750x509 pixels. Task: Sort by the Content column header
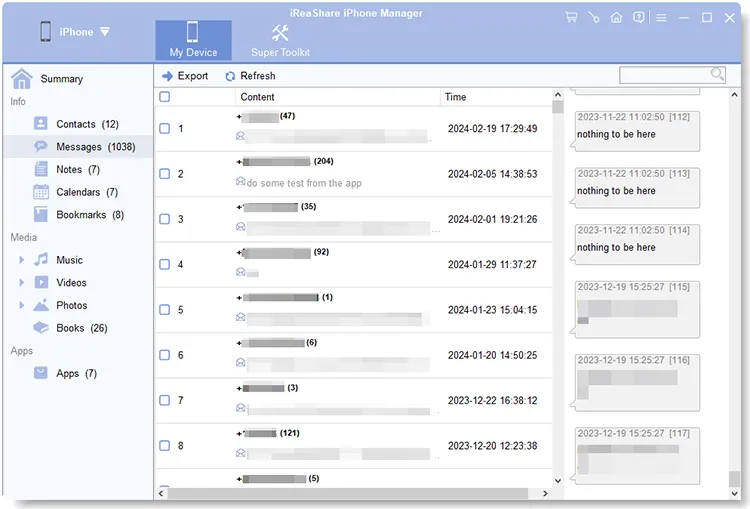pos(337,97)
